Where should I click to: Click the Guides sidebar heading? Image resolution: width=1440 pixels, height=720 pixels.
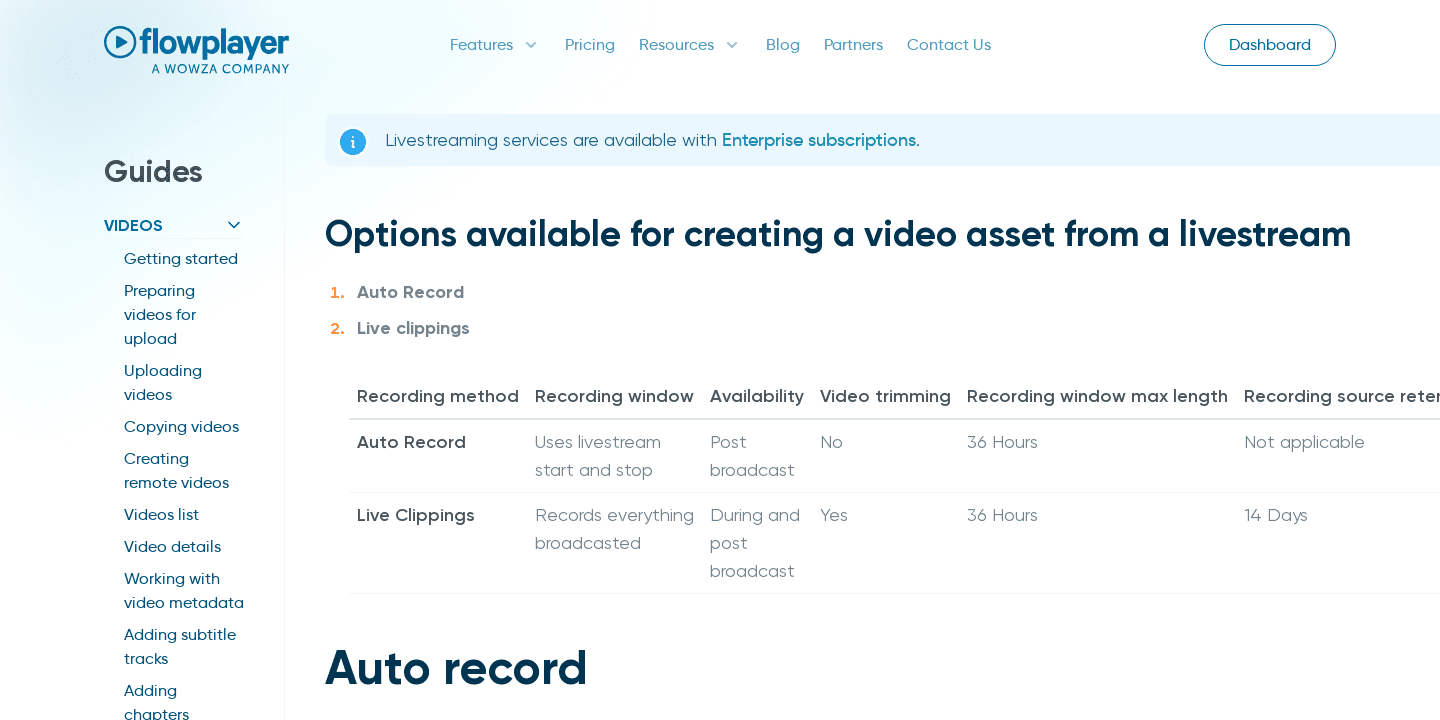(153, 171)
